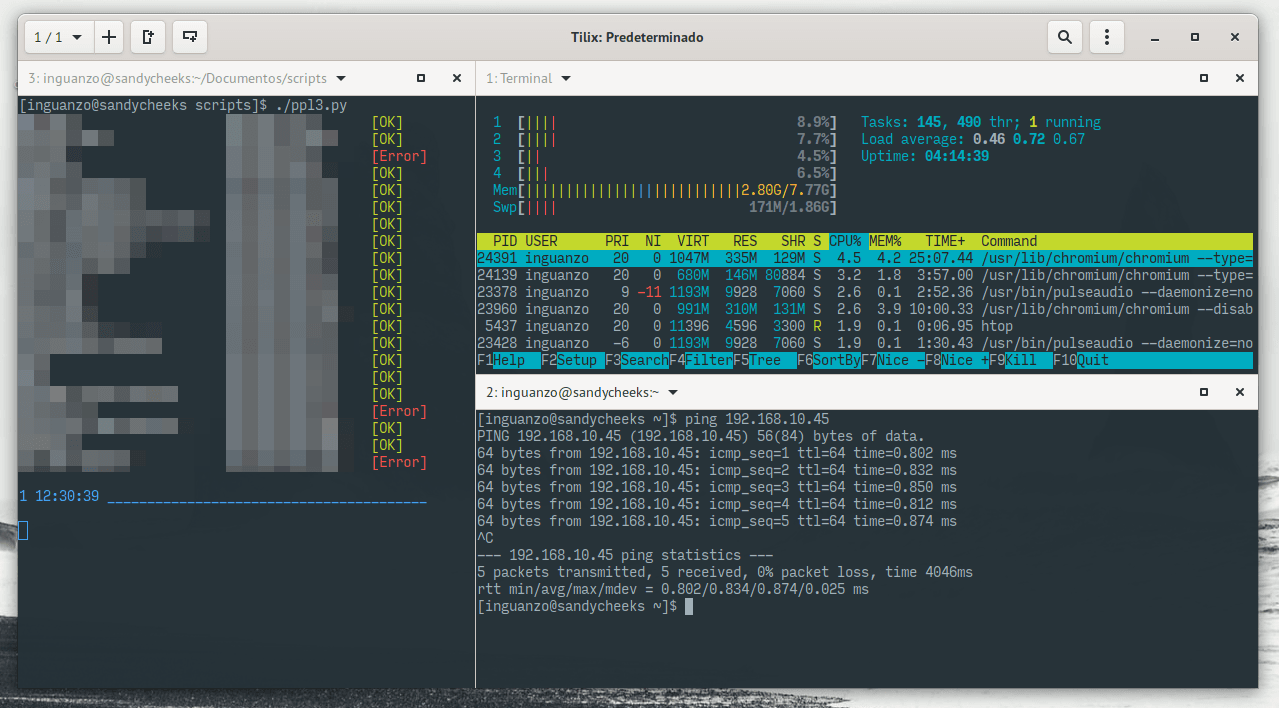Open the three-dot Tilix menu
The height and width of the screenshot is (708, 1279).
click(x=1106, y=37)
